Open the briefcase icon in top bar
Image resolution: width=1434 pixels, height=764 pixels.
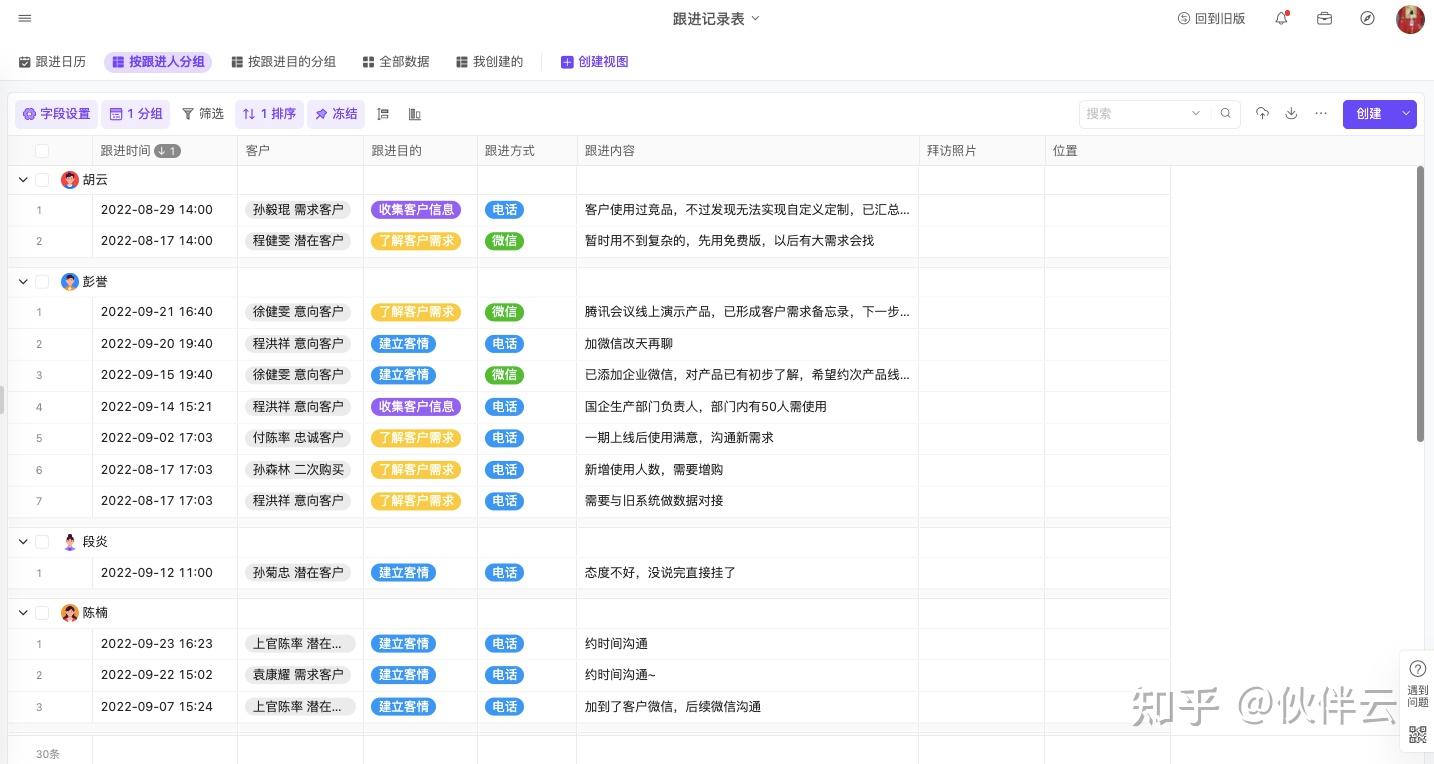pyautogui.click(x=1324, y=18)
